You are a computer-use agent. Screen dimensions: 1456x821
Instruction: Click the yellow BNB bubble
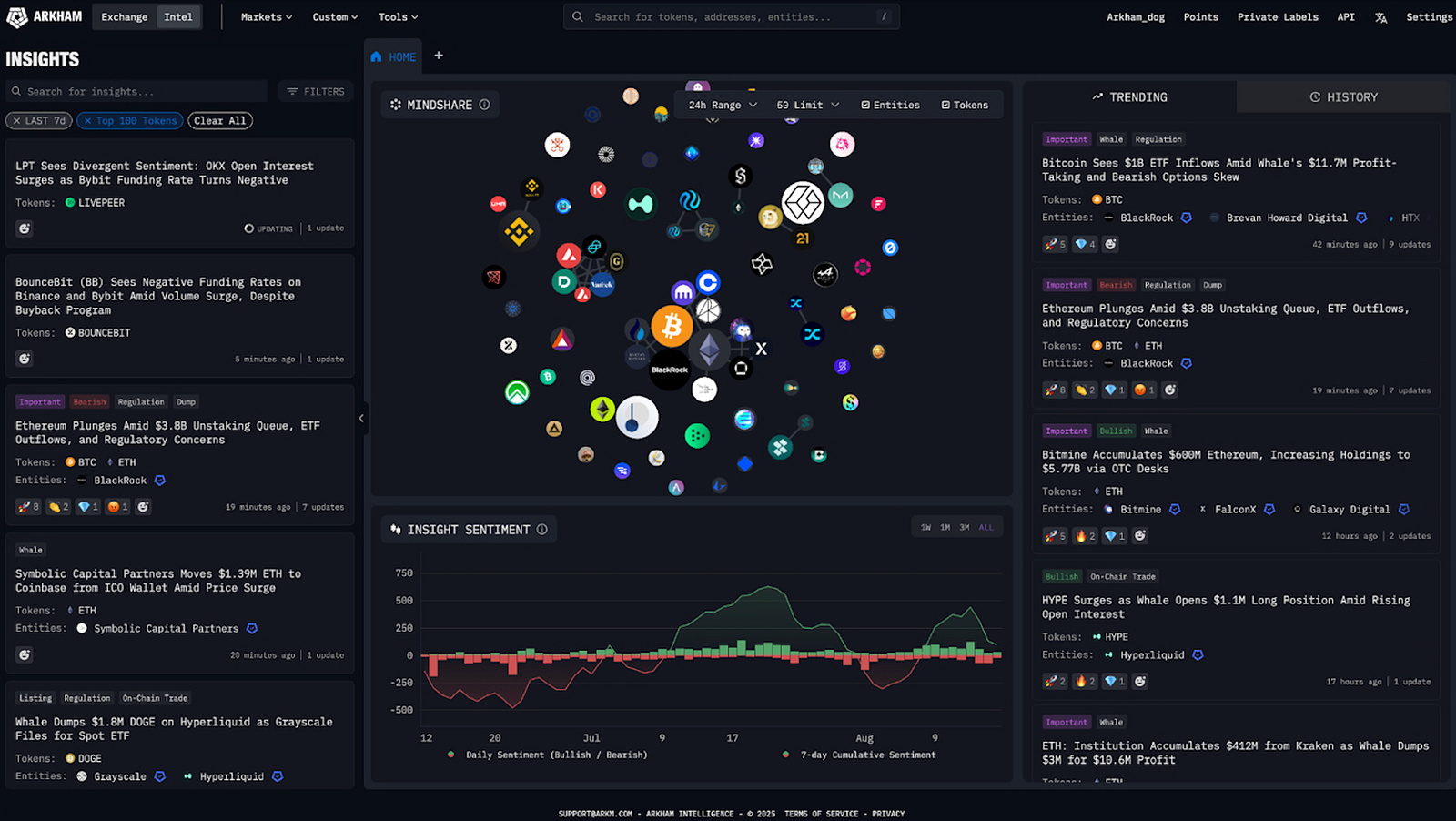coord(519,231)
